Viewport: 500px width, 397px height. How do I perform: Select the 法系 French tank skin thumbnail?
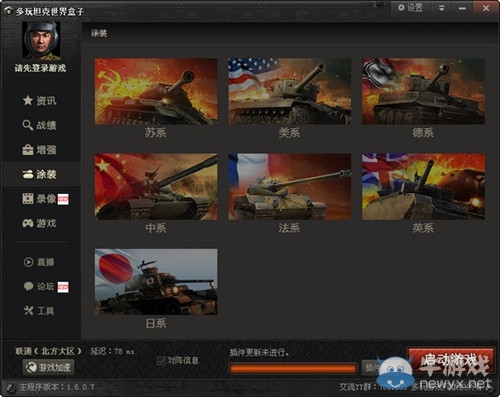click(289, 187)
